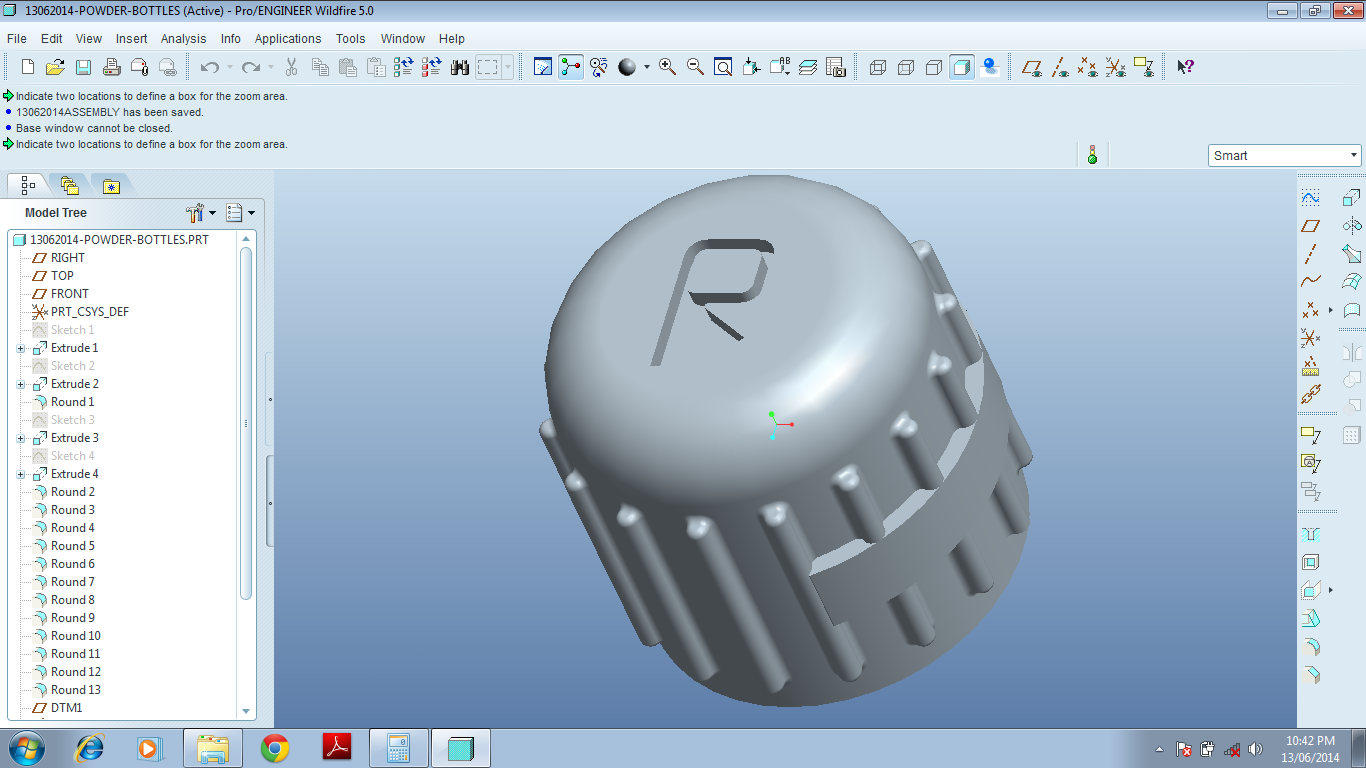Zoom out with magnifier minus
The width and height of the screenshot is (1366, 768).
696,67
